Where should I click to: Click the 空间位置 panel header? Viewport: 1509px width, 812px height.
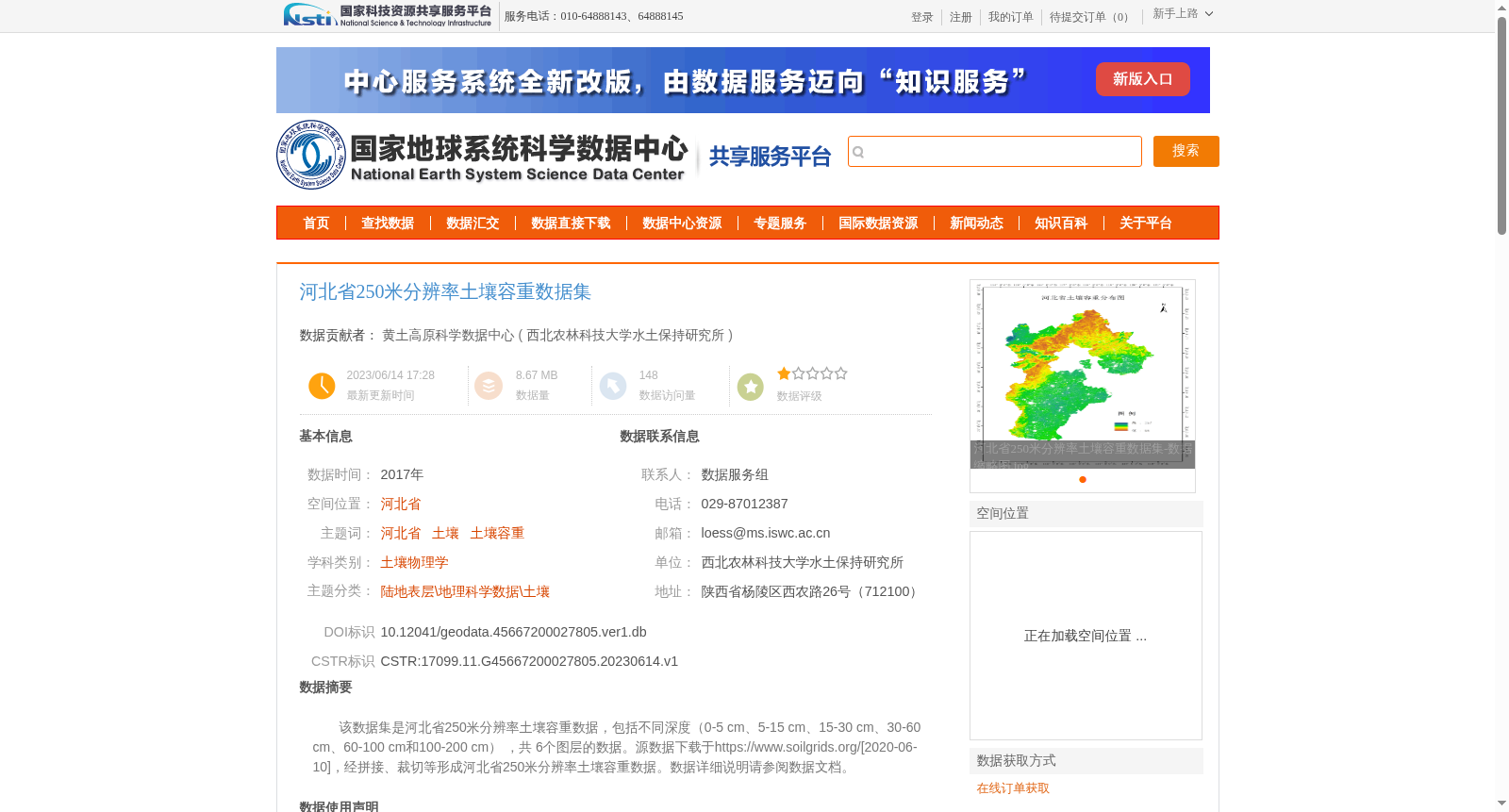[1086, 514]
